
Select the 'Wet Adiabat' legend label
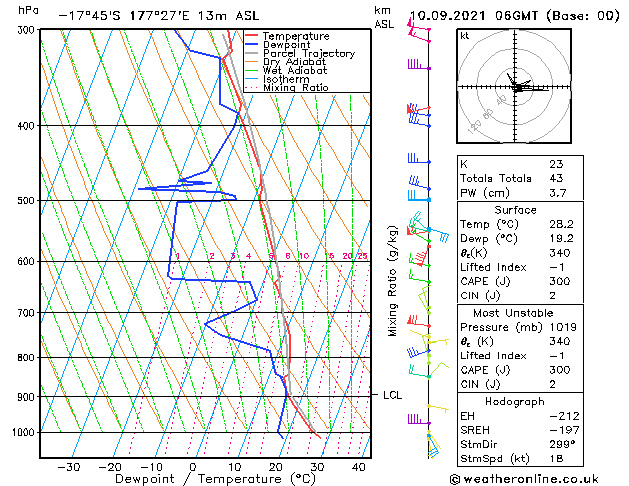point(295,70)
